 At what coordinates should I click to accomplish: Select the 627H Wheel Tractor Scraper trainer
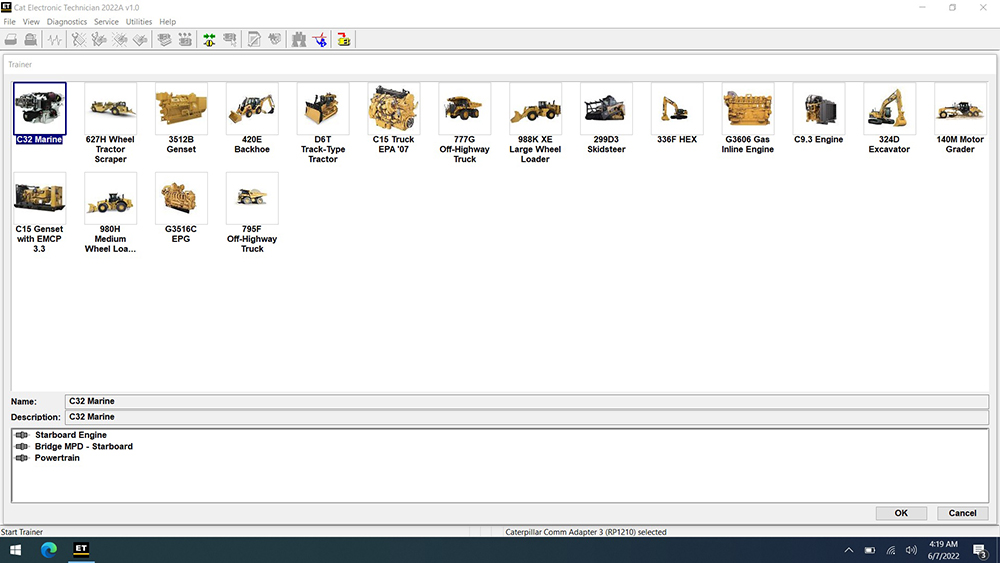[110, 123]
